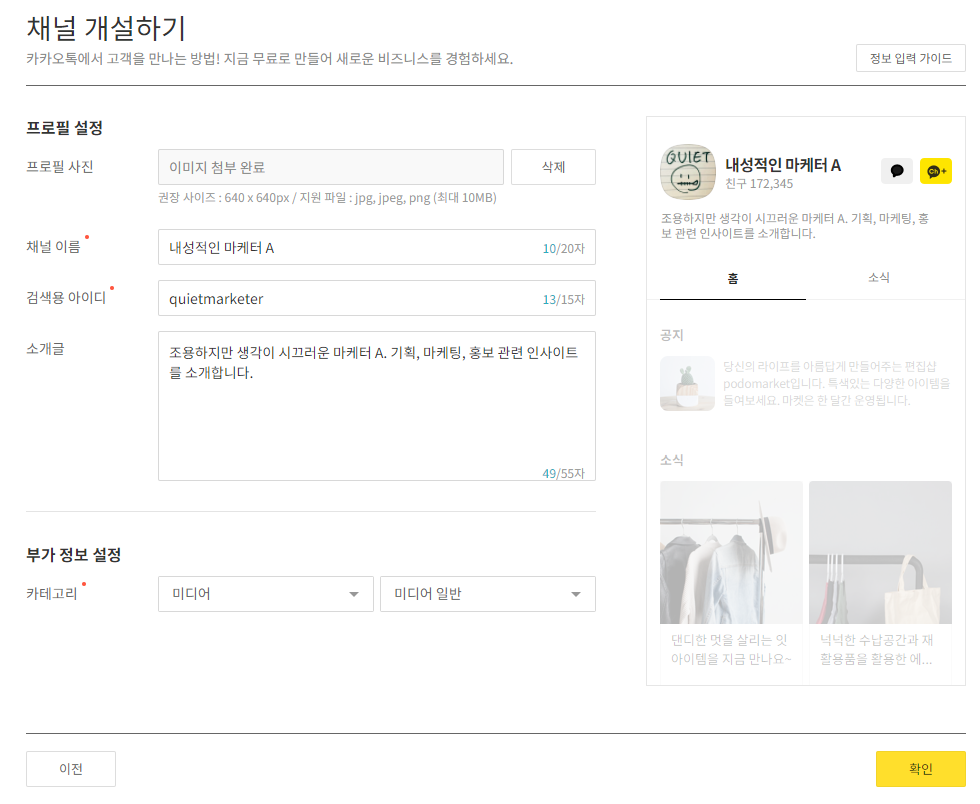Open the 미디어 category dropdown
Image resolution: width=980 pixels, height=804 pixels.
point(265,593)
